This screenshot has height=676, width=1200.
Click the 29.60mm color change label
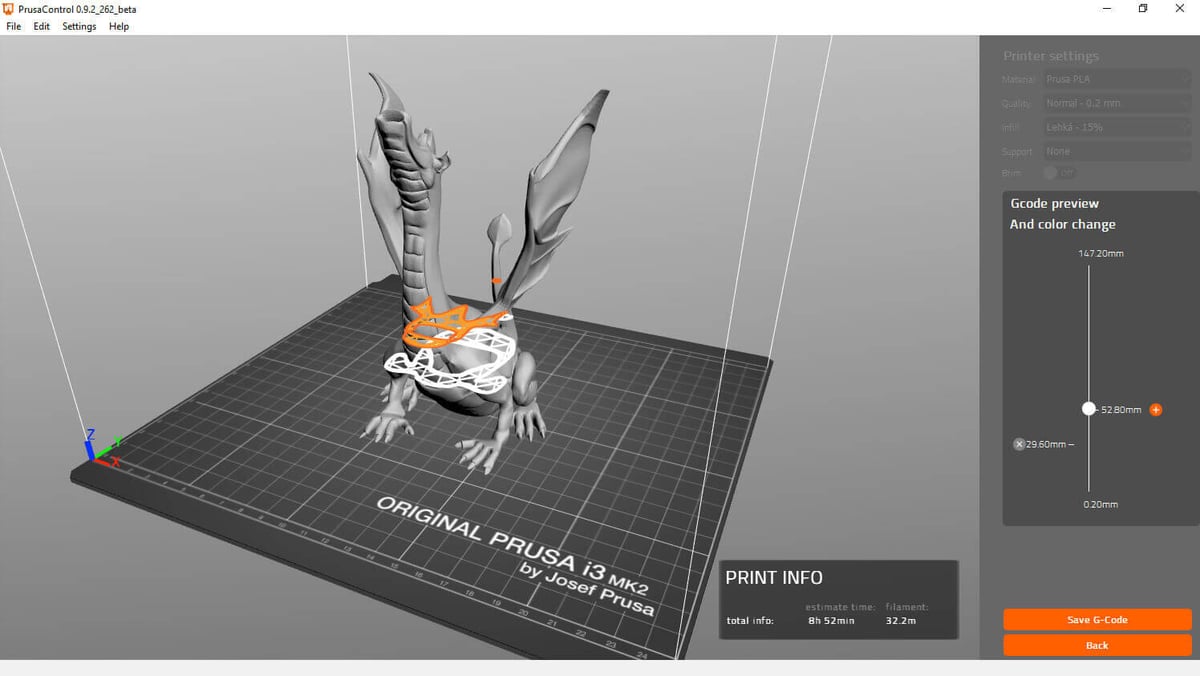click(x=1047, y=444)
